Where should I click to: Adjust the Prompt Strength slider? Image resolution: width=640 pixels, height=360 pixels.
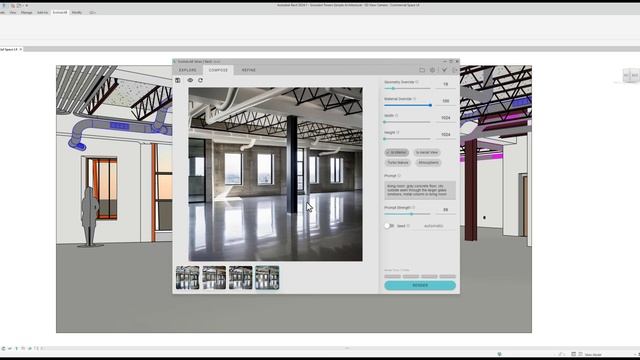click(407, 214)
